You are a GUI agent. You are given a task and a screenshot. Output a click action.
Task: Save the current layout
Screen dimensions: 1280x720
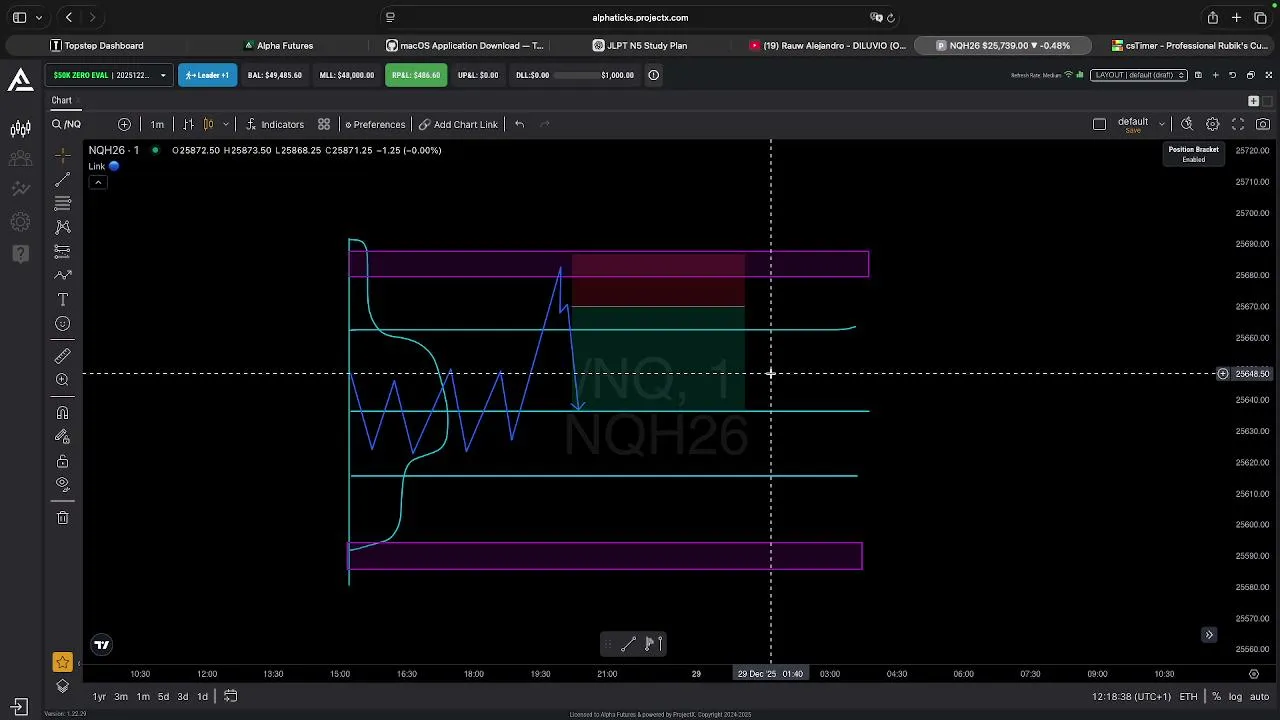coord(1198,75)
